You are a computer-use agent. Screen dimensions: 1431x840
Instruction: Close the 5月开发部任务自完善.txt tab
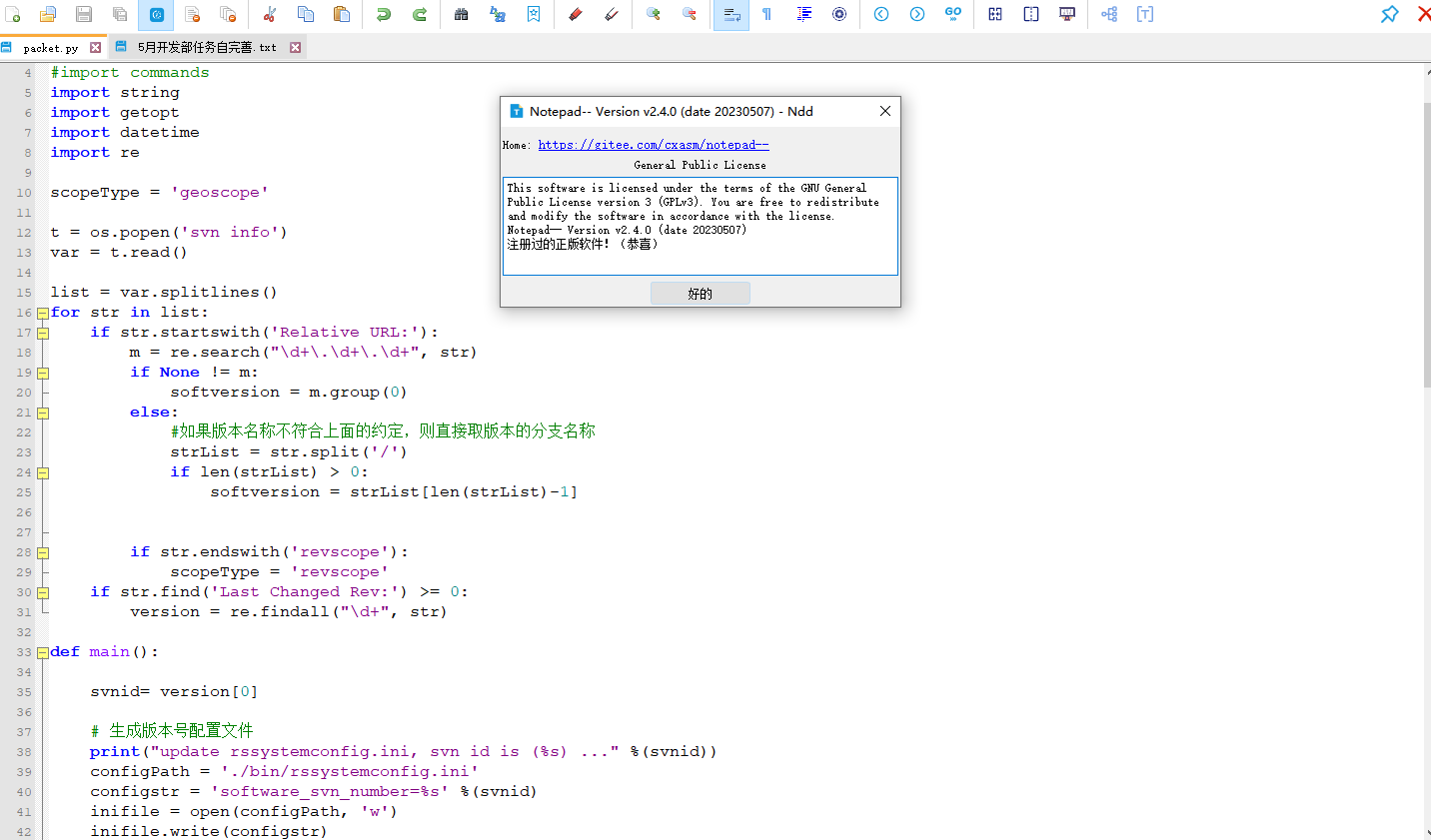click(x=295, y=47)
